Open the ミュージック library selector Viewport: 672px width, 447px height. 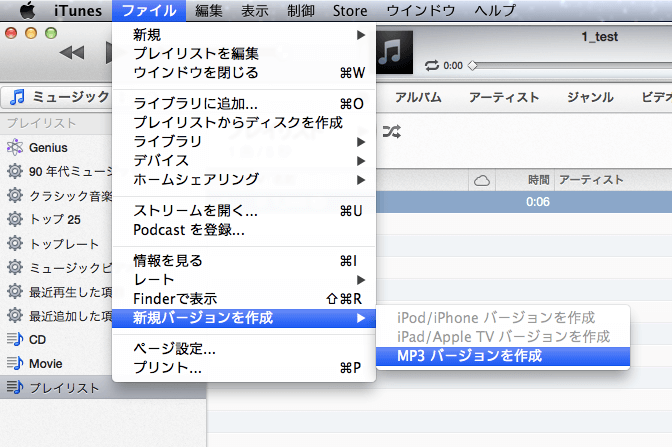coord(57,97)
